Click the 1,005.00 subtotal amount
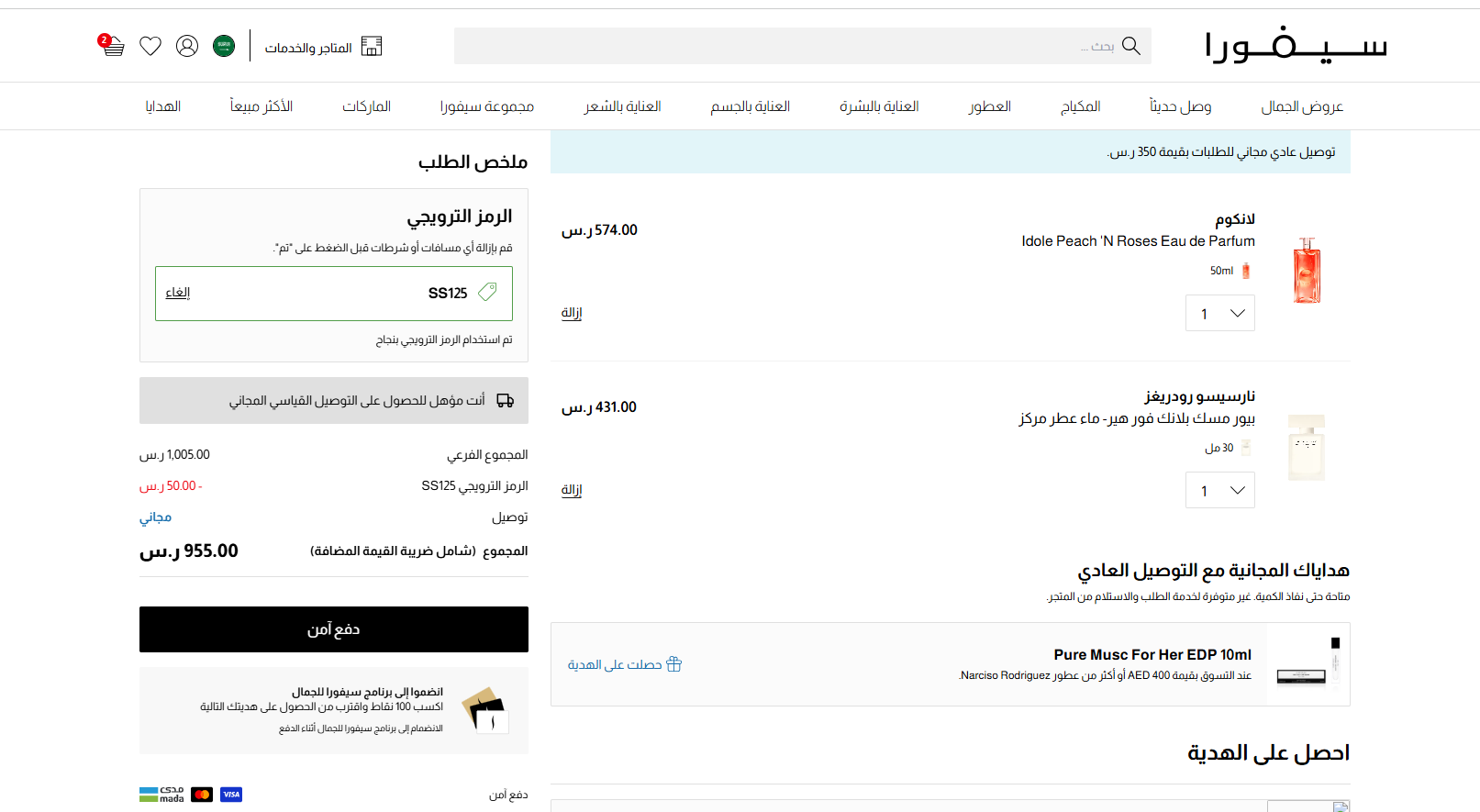The height and width of the screenshot is (812, 1480). (174, 455)
